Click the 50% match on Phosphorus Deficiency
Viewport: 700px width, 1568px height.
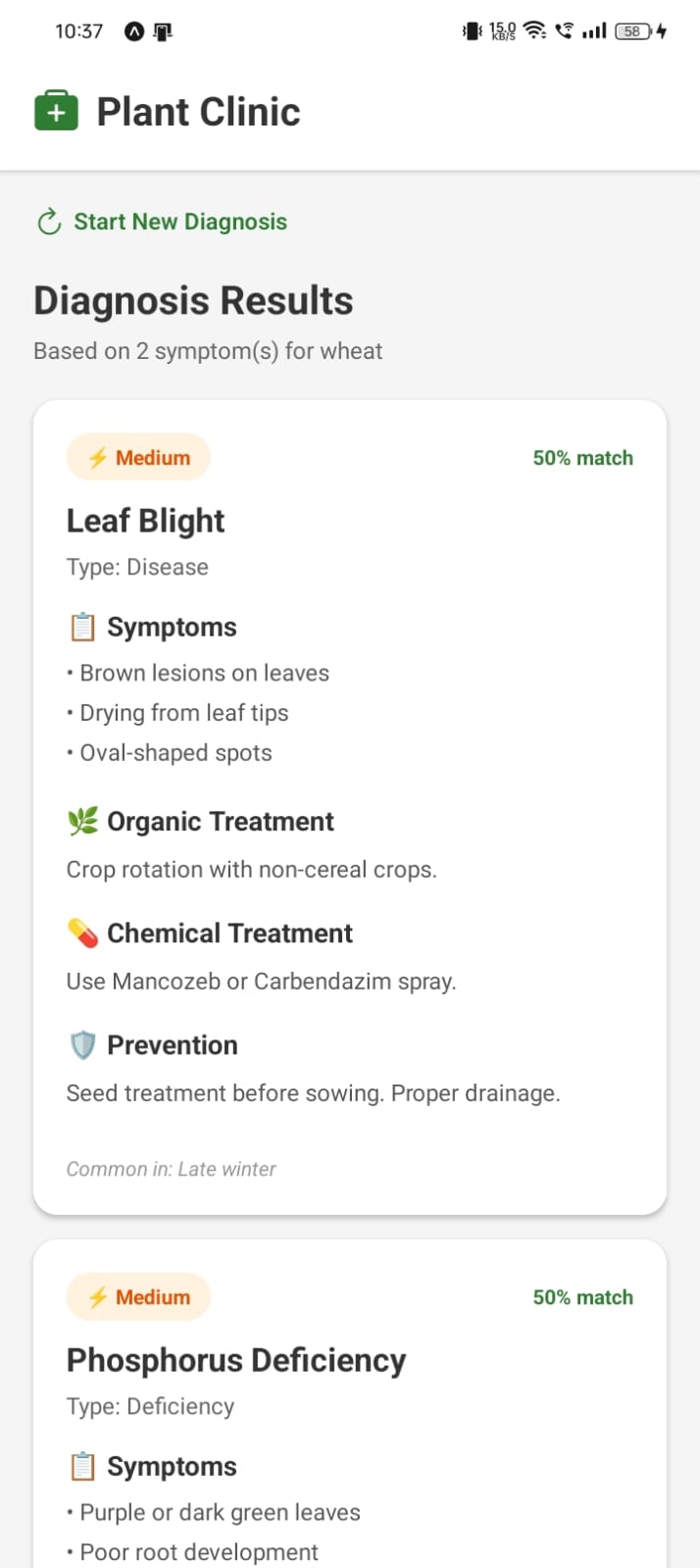click(582, 1295)
